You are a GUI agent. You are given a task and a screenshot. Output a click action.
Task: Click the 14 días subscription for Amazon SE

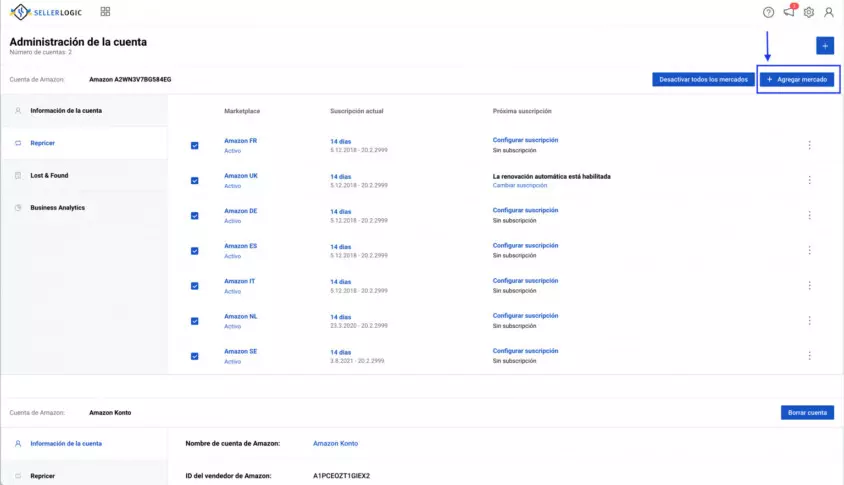(x=340, y=353)
